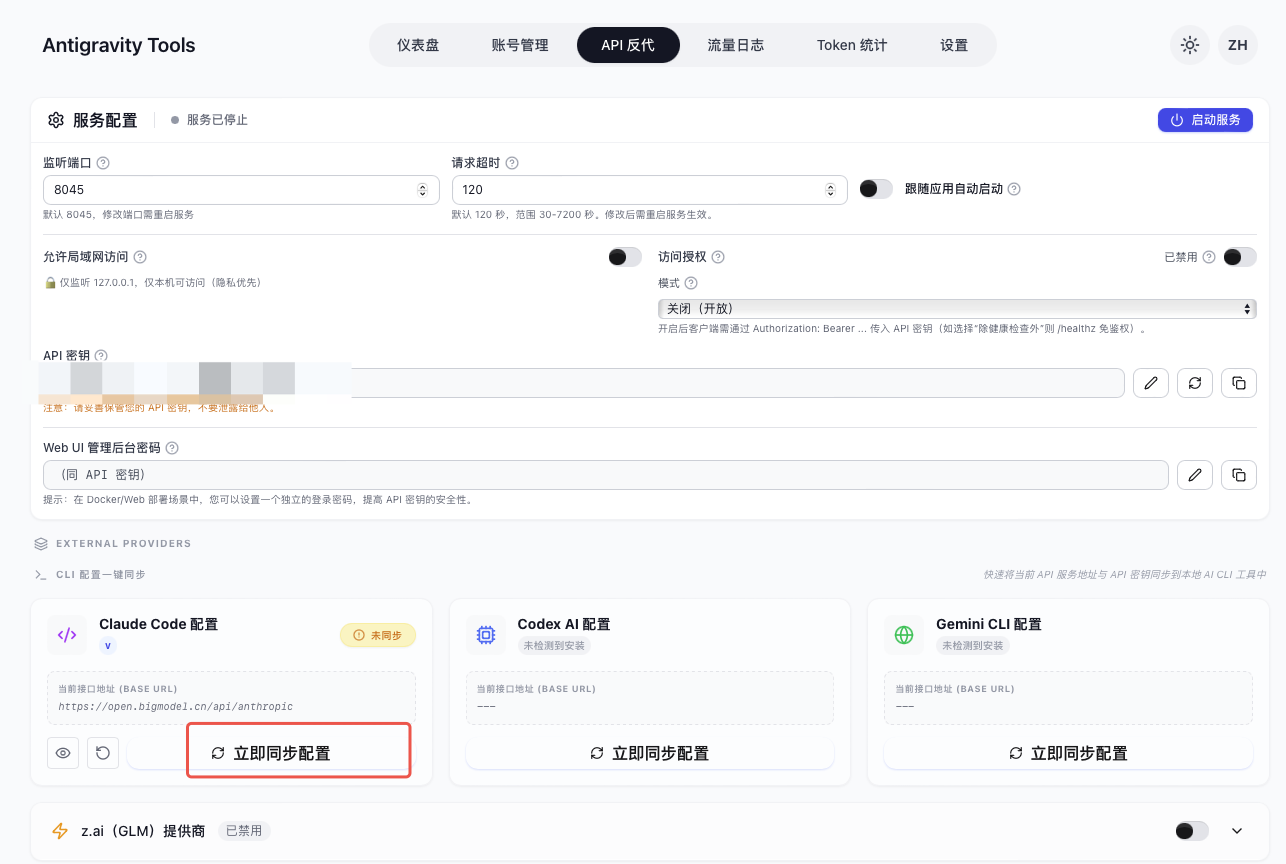Edit the Web UI 管理后台密码 with pencil icon

(1194, 475)
